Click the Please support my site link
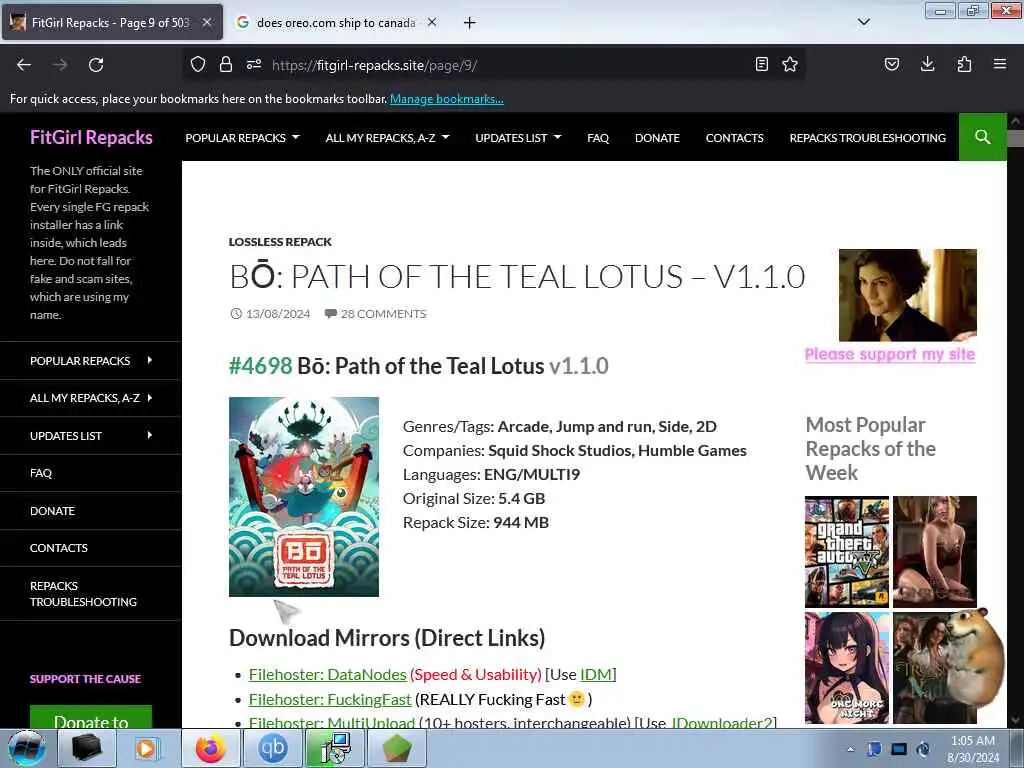Screen dimensions: 1024x768 889,354
